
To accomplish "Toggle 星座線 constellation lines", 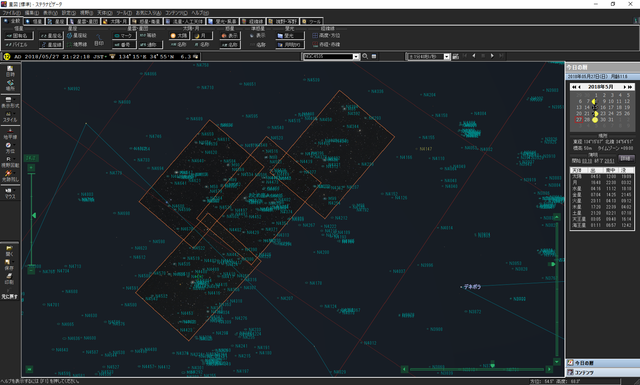I will click(51, 45).
